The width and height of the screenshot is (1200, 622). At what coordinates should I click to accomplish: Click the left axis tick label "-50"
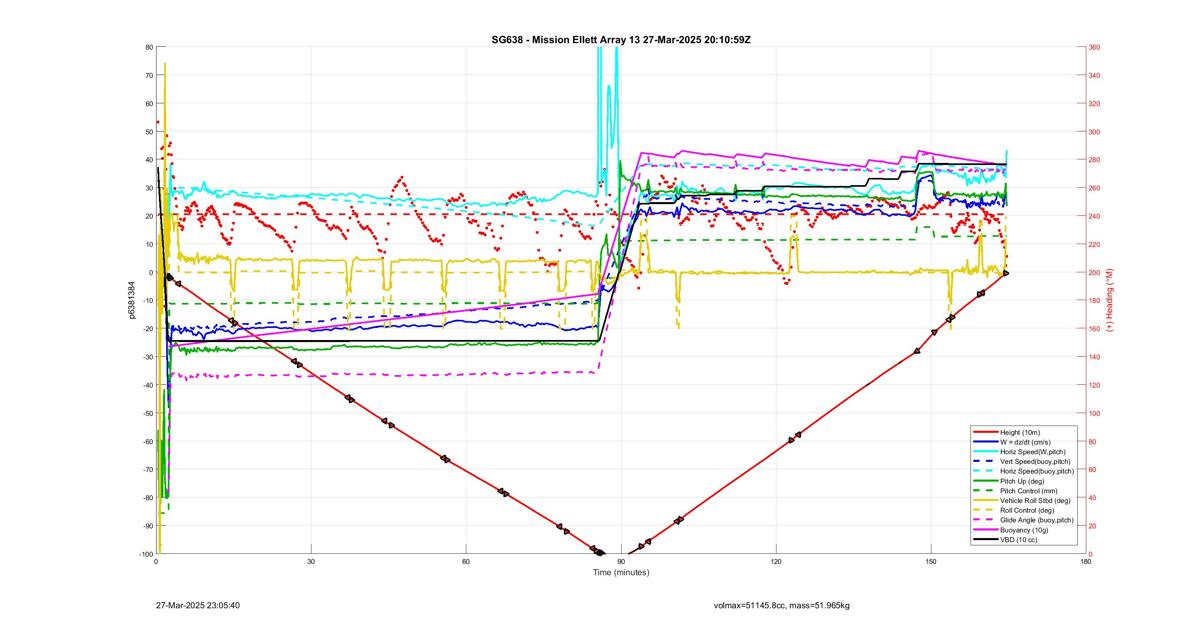pyautogui.click(x=147, y=413)
